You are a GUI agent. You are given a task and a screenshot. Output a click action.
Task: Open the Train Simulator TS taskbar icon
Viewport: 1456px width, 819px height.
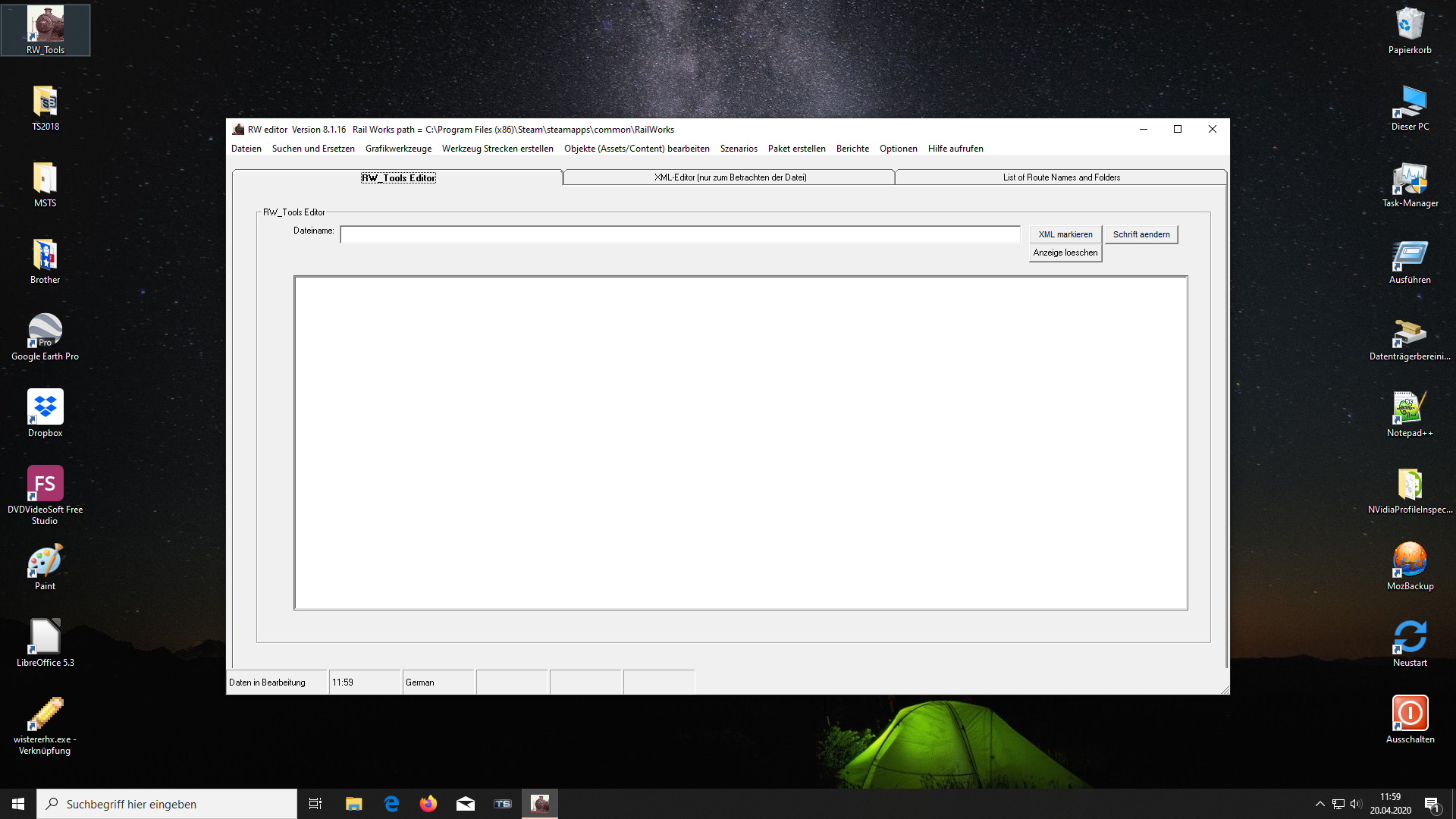[503, 804]
